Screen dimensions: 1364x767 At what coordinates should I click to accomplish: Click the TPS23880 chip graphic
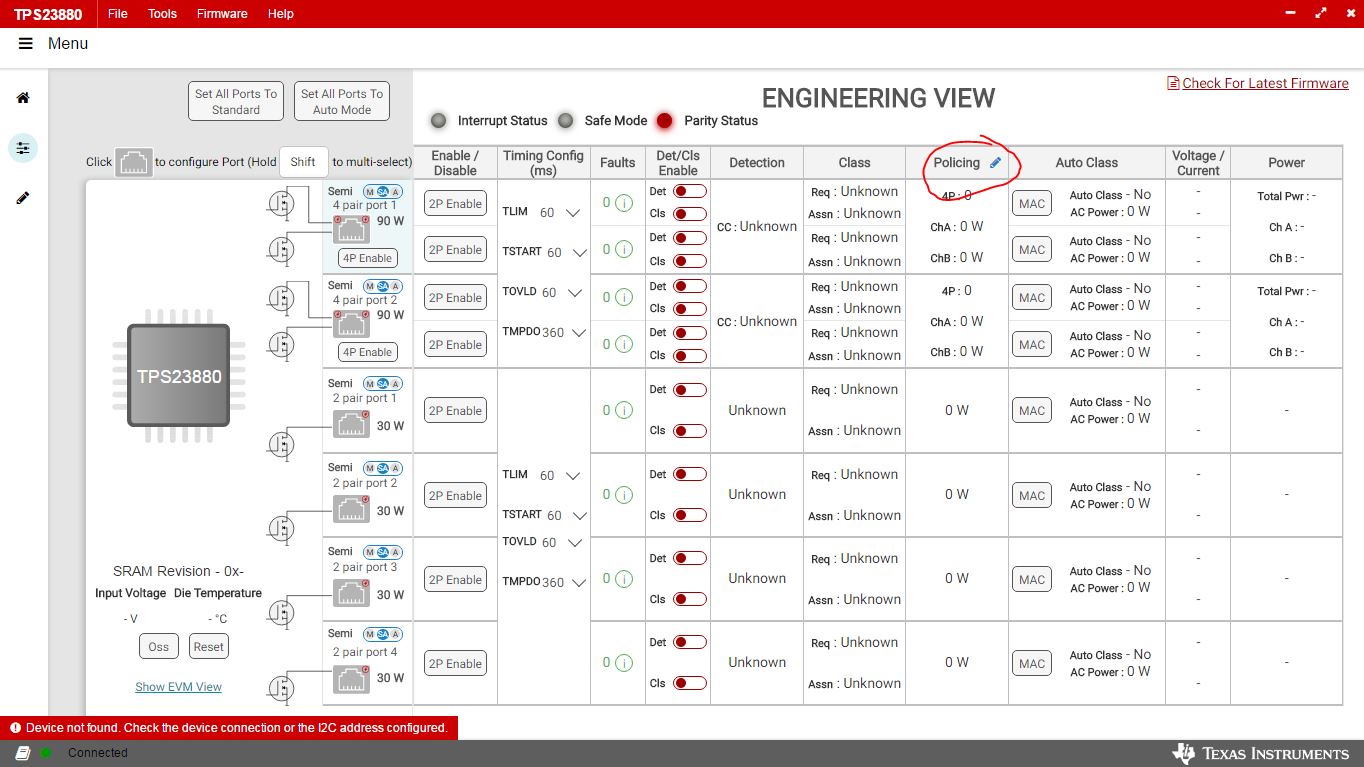[x=179, y=376]
